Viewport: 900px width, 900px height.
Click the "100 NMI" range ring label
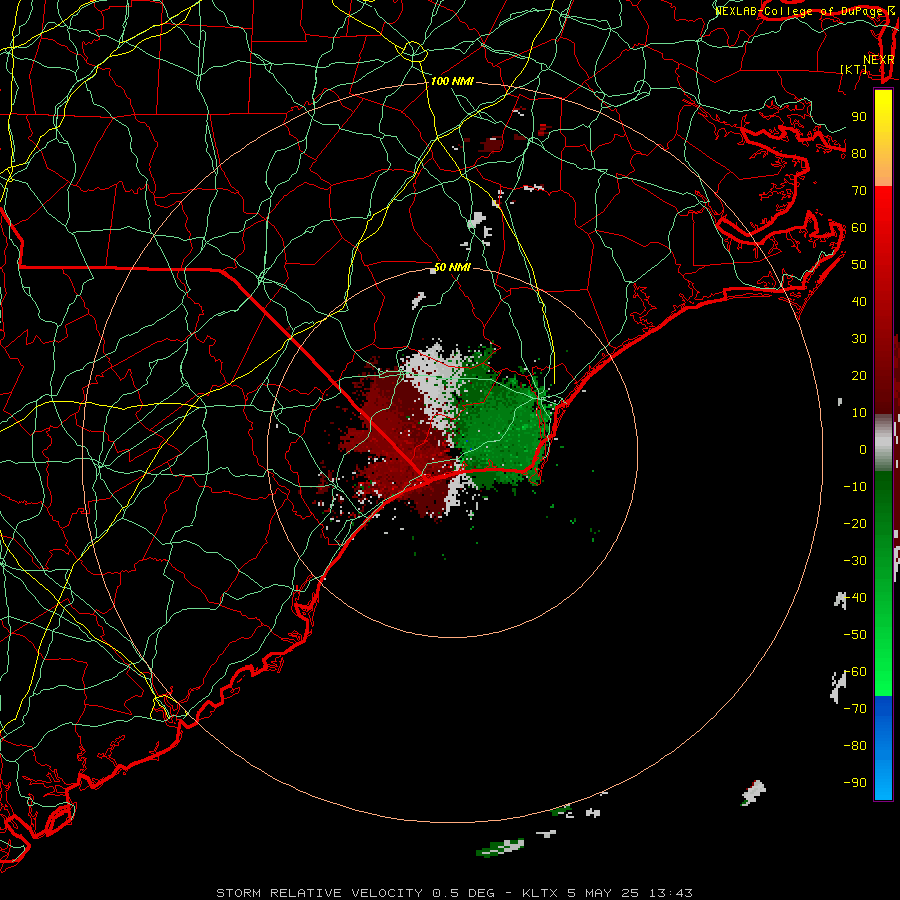point(452,82)
